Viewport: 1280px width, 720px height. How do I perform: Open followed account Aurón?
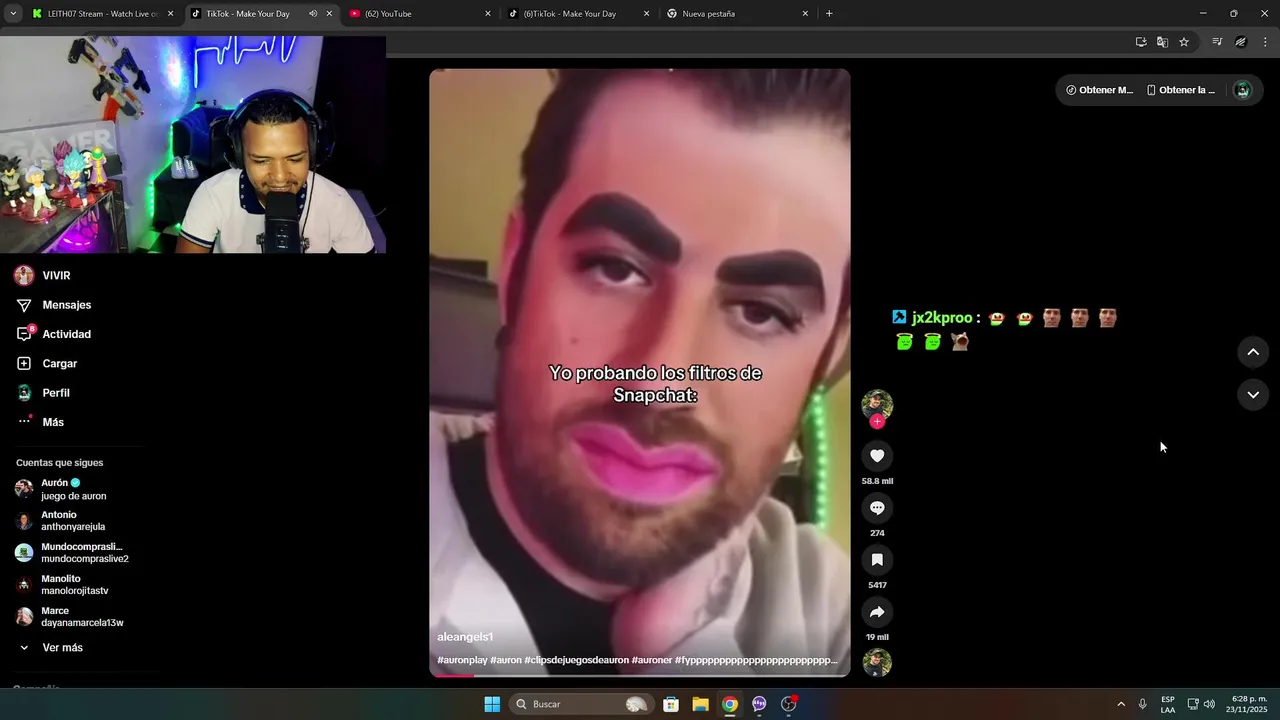[72, 489]
